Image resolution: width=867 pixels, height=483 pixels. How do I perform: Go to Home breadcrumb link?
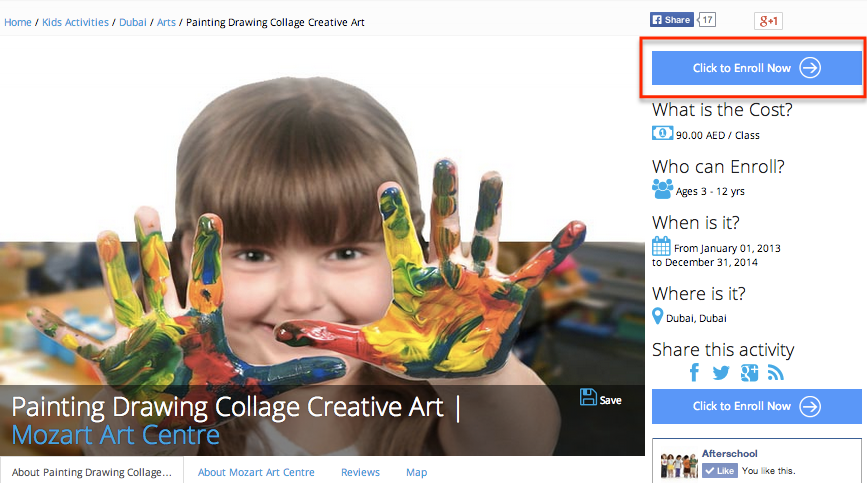click(18, 22)
